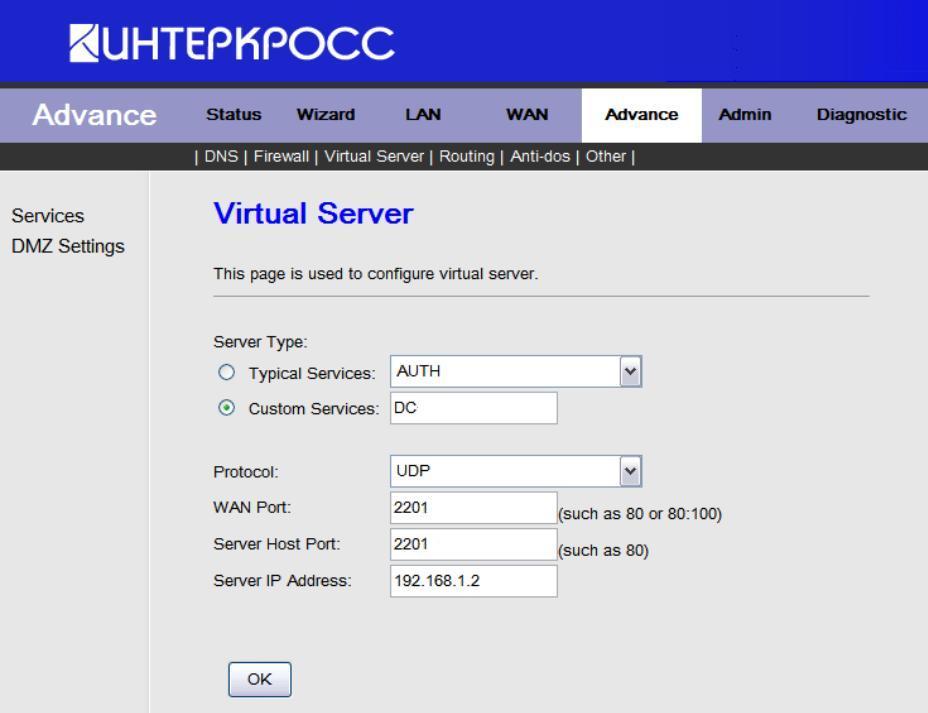Select the Admin tab

click(x=745, y=115)
